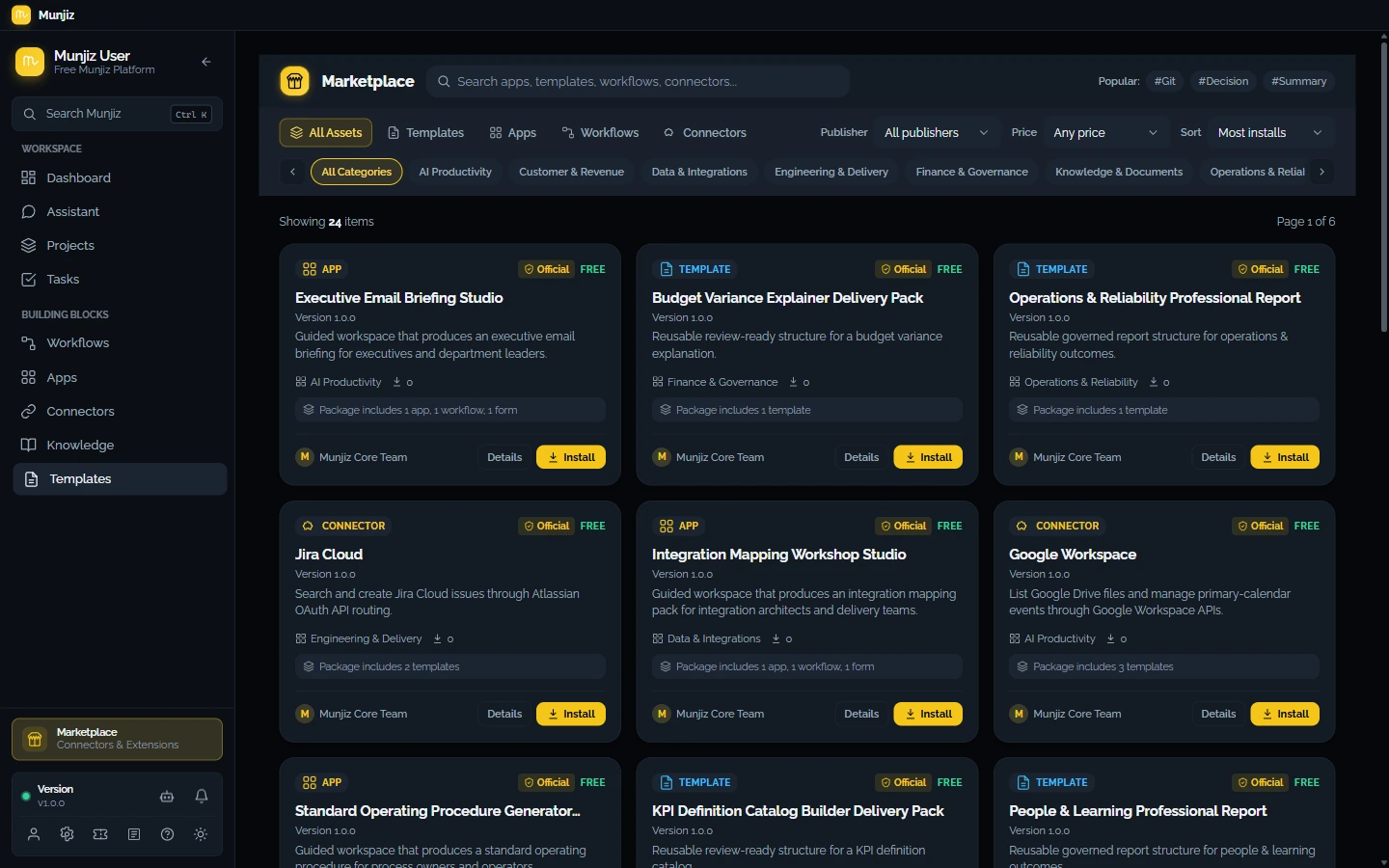Open settings gear icon in bottom bar
The image size is (1389, 868).
pyautogui.click(x=67, y=834)
